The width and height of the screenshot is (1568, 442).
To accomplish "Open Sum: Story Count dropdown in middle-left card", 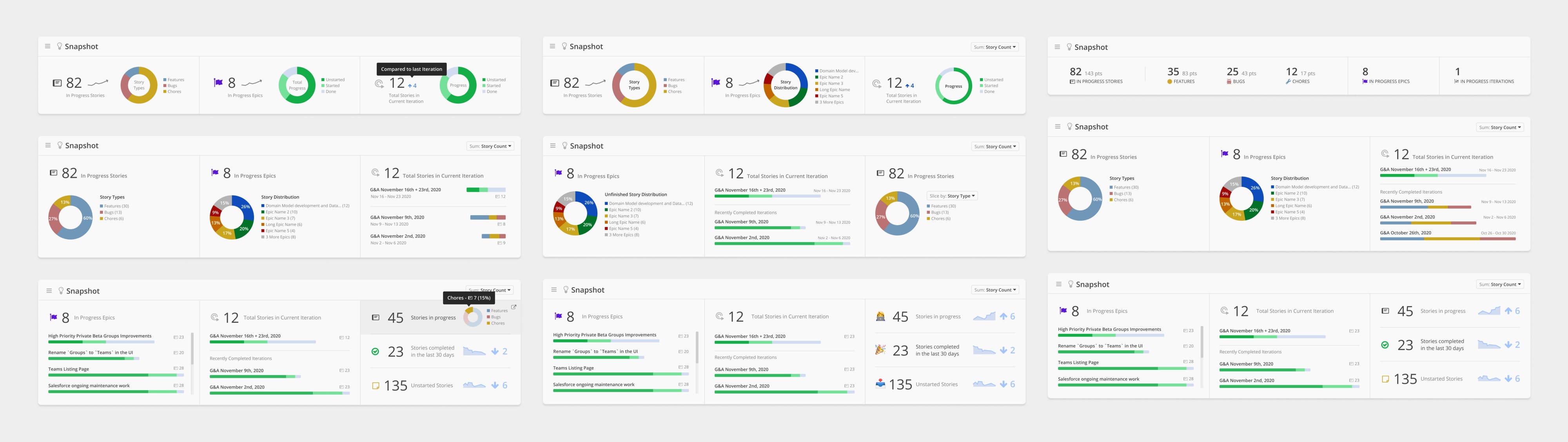I will pyautogui.click(x=490, y=146).
